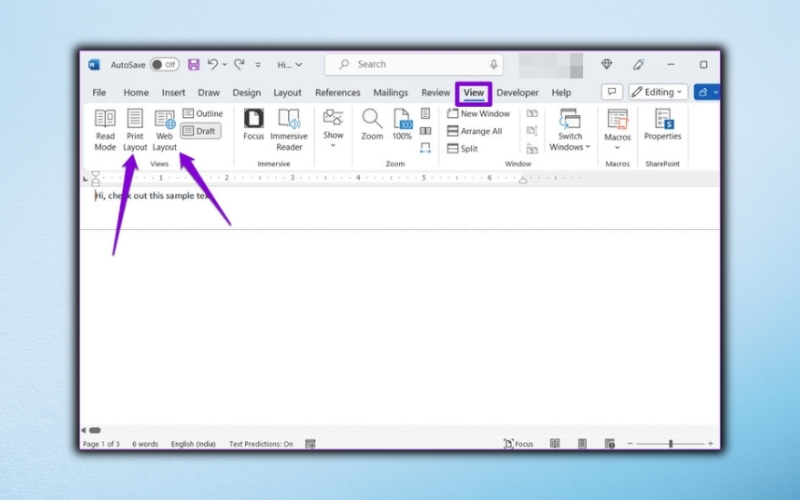Switch to Print Layout from status bar

point(582,444)
